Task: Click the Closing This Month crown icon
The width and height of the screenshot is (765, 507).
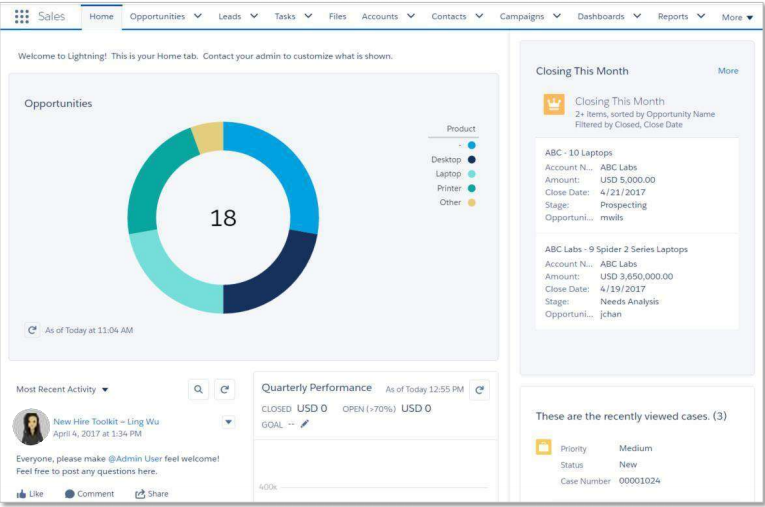Action: (x=554, y=104)
